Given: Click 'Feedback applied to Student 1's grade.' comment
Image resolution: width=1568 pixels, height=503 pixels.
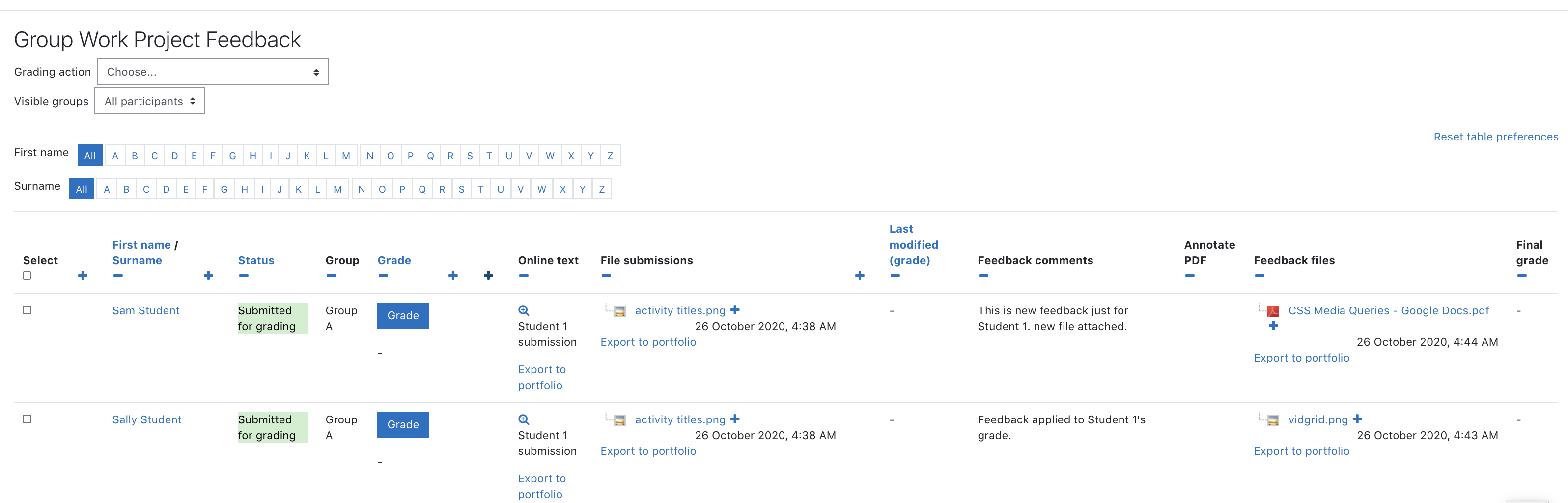Looking at the screenshot, I should (1061, 427).
